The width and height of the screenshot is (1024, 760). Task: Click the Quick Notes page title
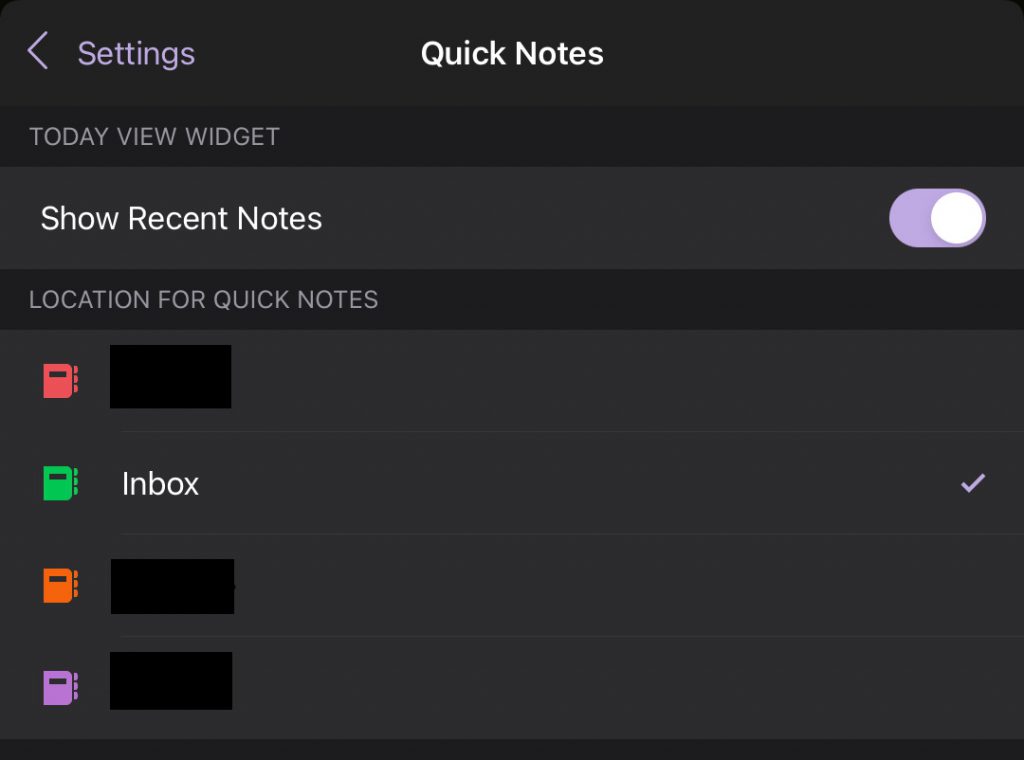512,54
